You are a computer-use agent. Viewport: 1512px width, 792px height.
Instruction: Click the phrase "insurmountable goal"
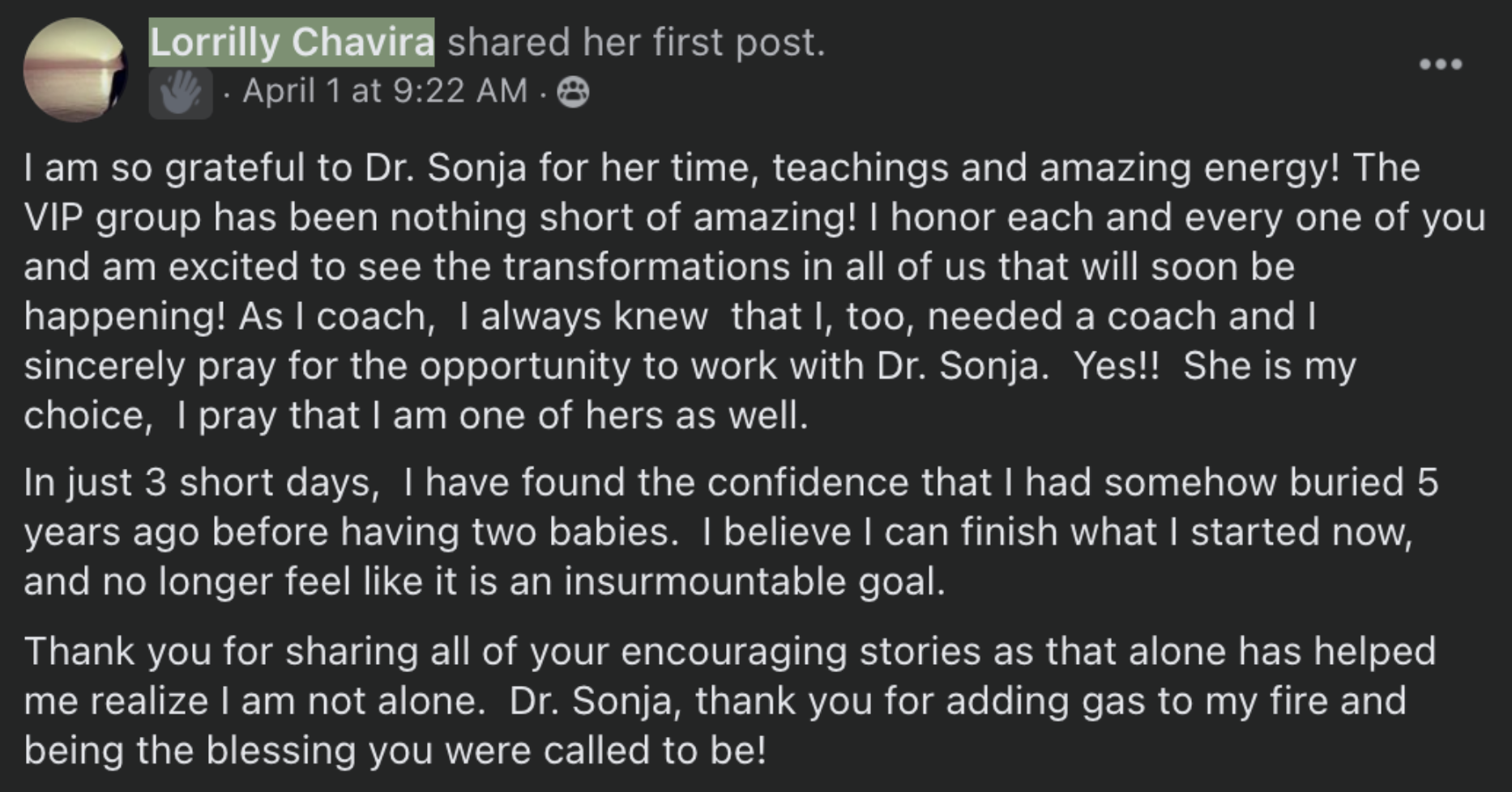click(x=754, y=581)
